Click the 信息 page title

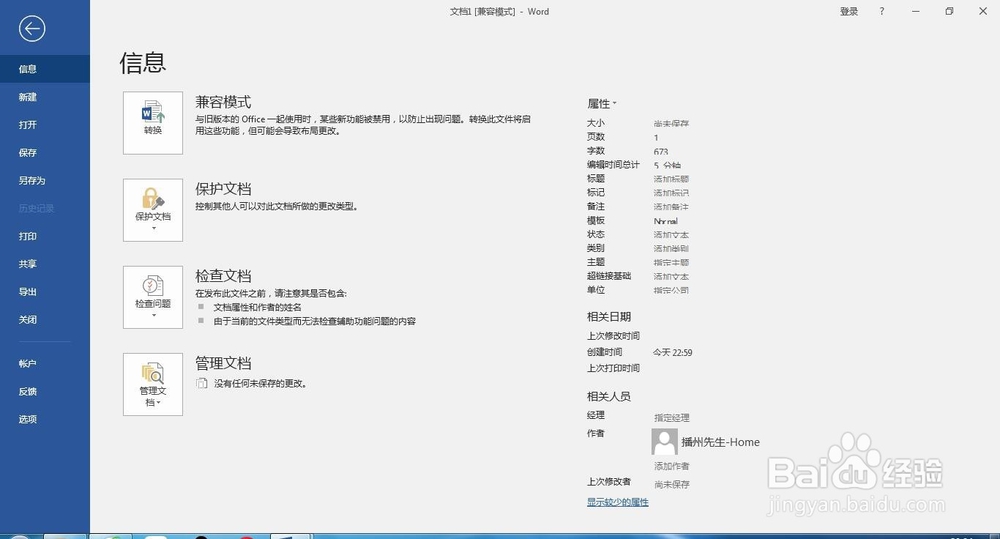(x=143, y=63)
